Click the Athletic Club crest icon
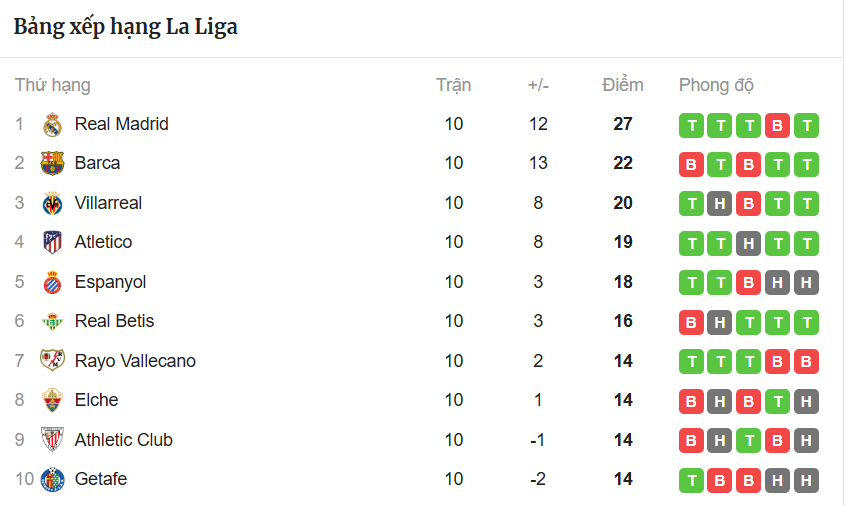The image size is (844, 506). click(x=52, y=440)
